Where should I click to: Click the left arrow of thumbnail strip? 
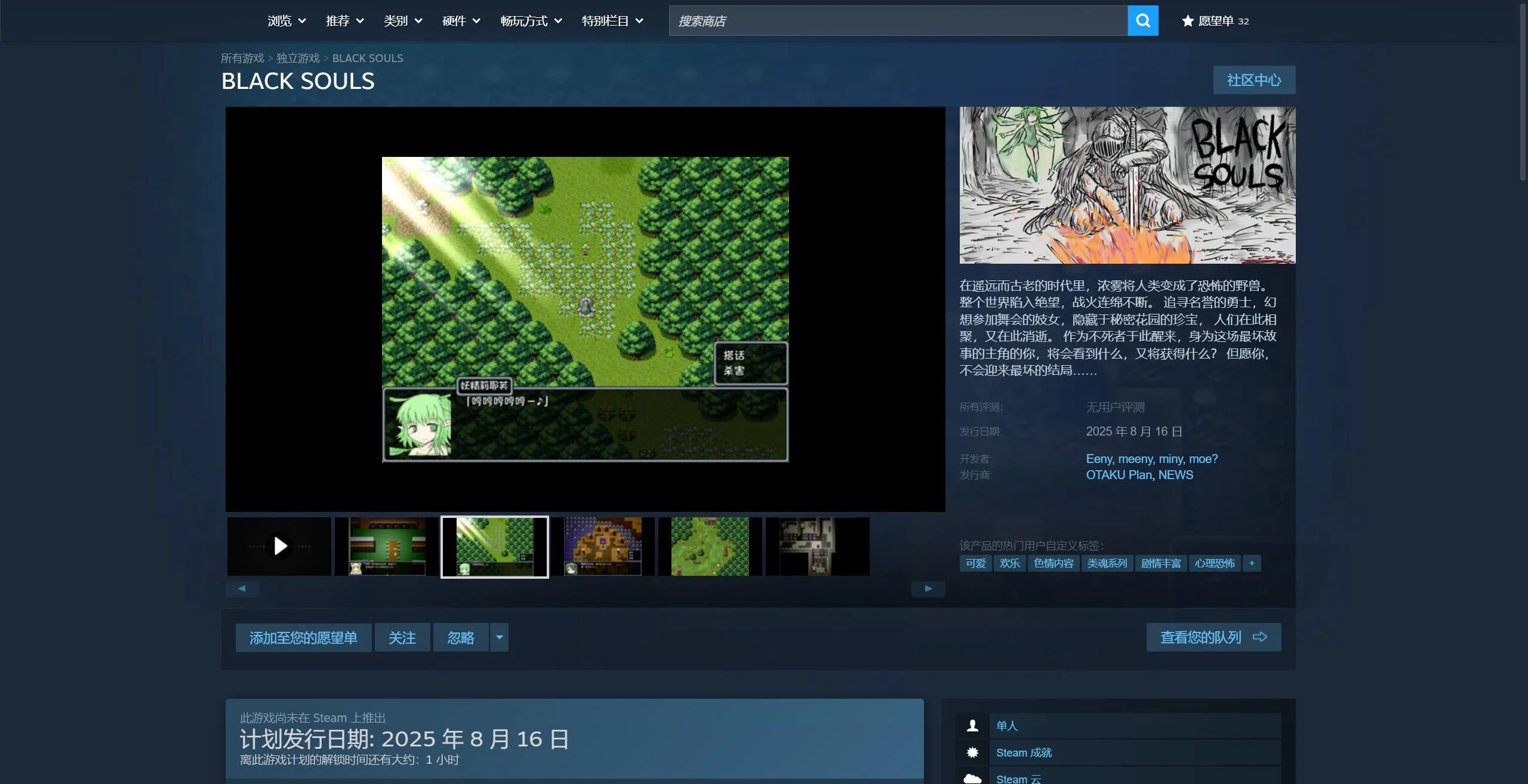pyautogui.click(x=242, y=589)
